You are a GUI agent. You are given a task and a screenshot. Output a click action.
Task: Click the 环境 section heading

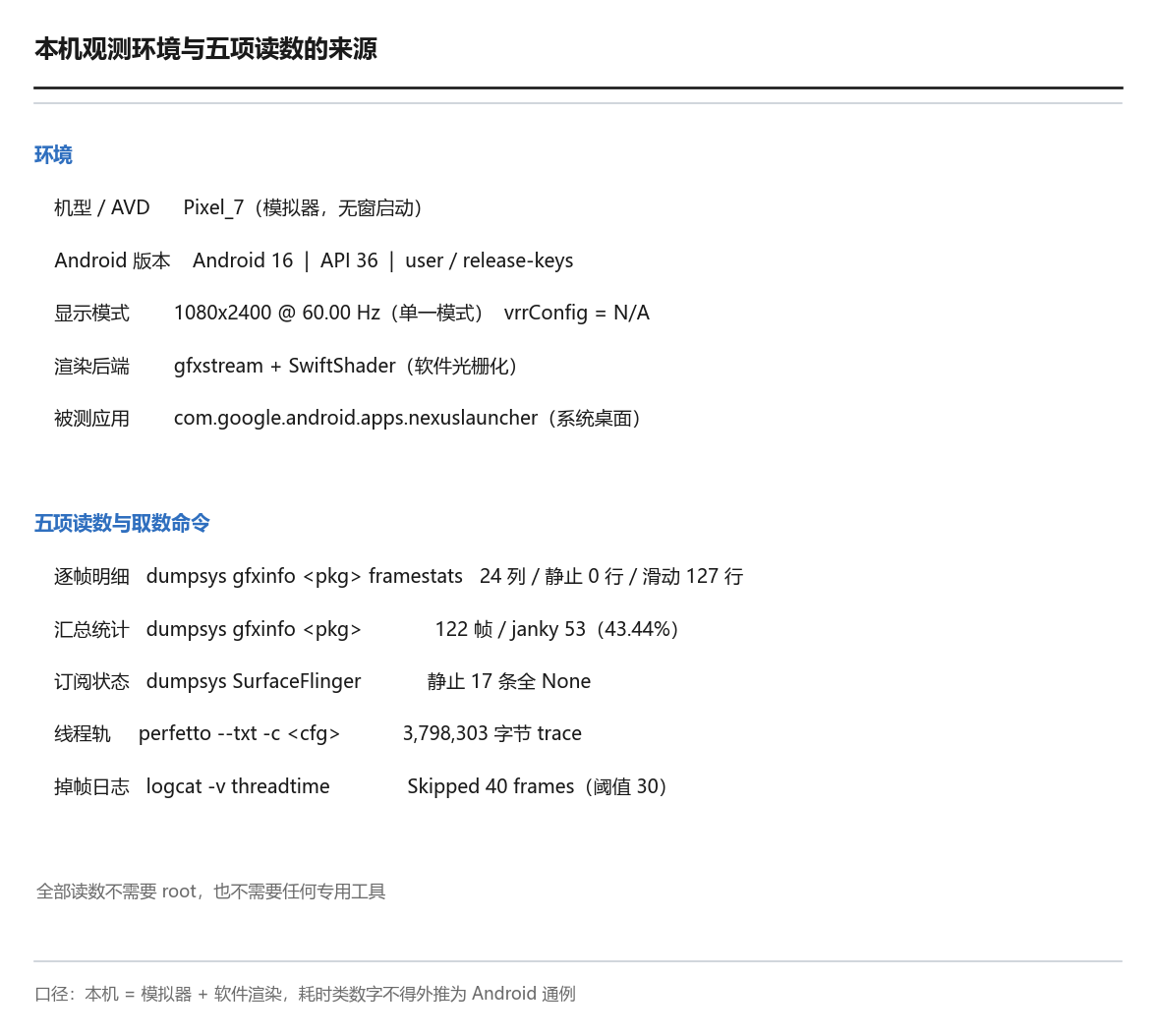pos(53,154)
